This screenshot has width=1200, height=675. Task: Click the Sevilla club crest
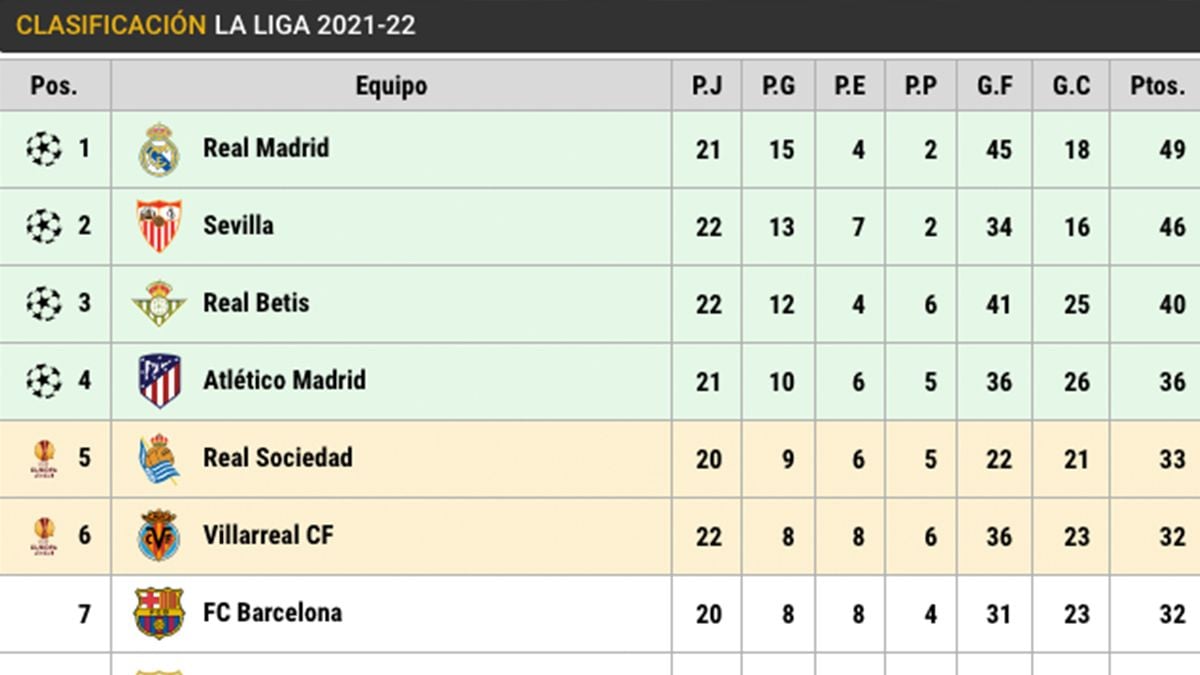pos(159,226)
